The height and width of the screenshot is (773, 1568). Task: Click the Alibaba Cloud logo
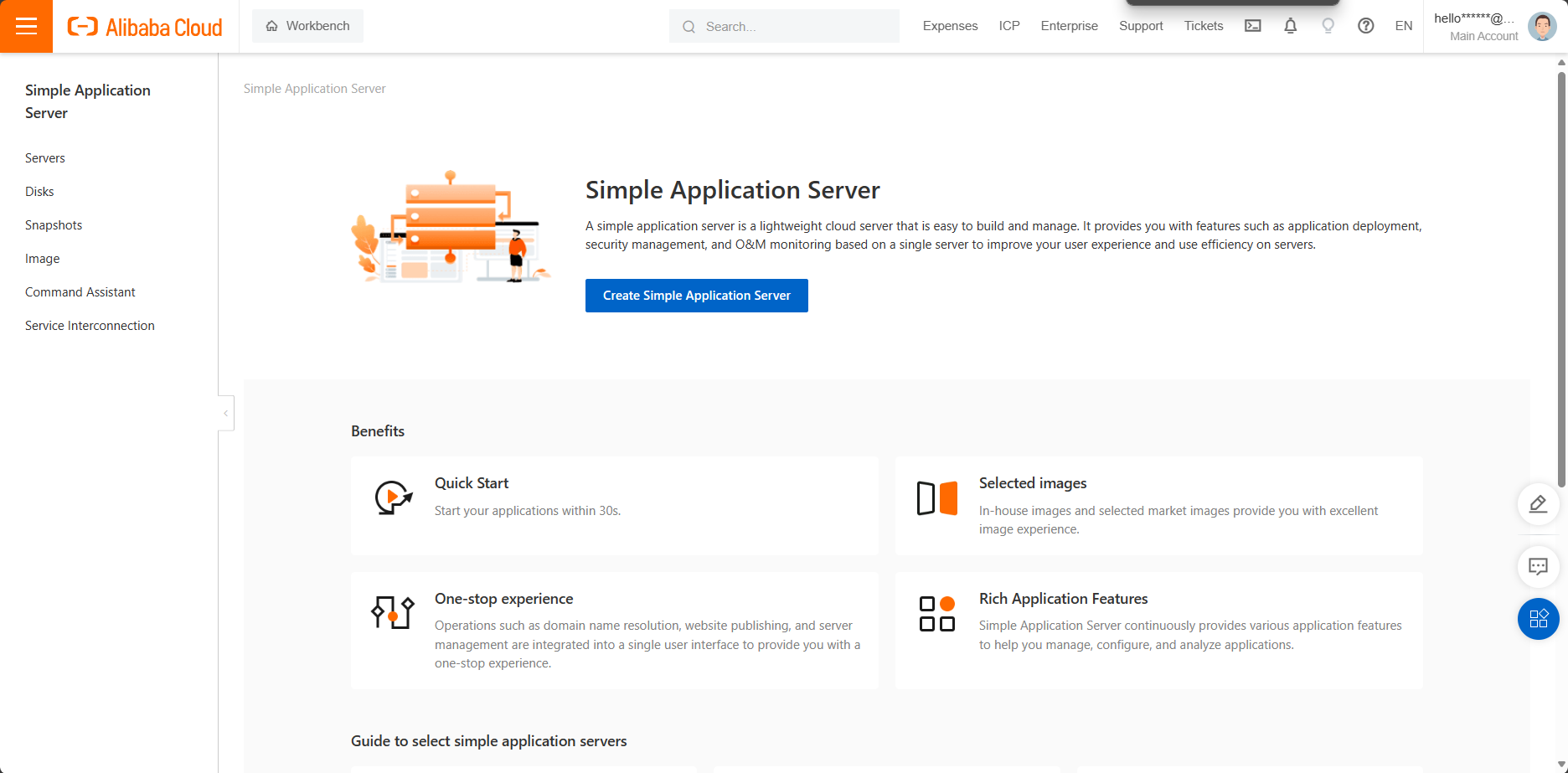pos(145,27)
